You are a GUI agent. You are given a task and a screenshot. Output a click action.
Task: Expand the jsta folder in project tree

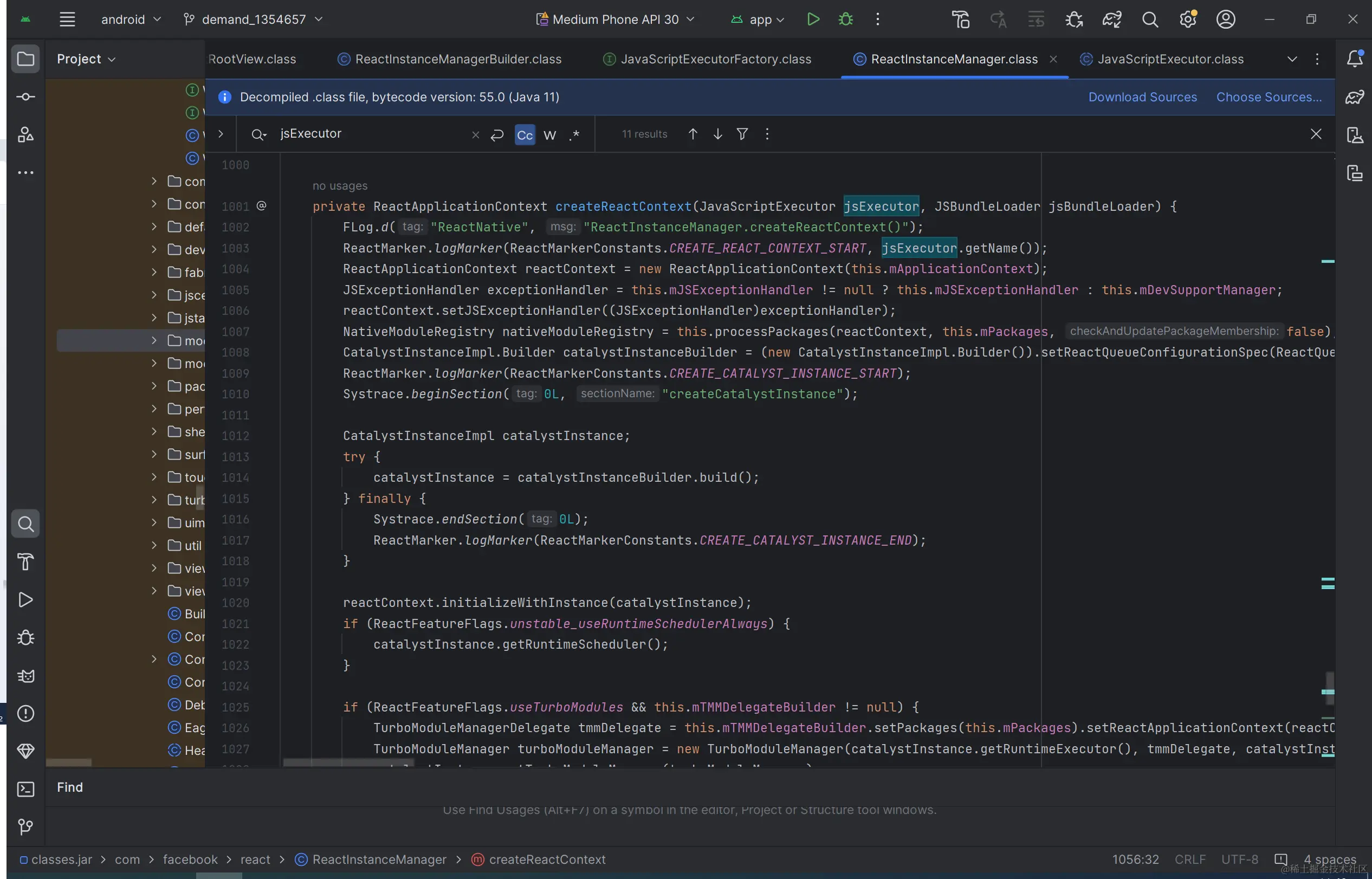click(x=154, y=318)
